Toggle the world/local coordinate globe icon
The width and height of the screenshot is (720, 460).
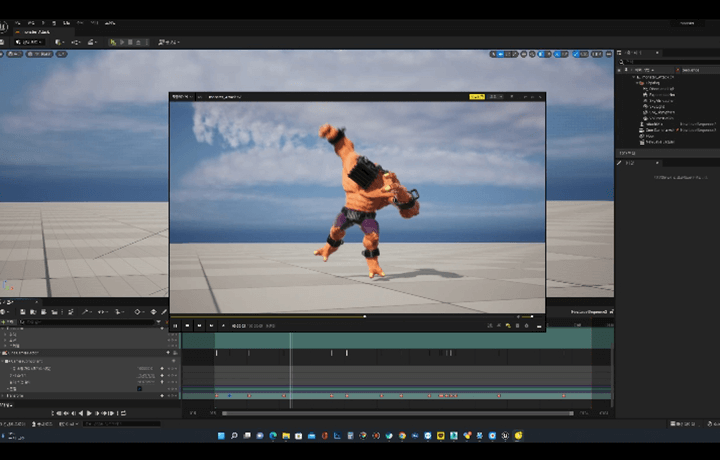[x=523, y=54]
